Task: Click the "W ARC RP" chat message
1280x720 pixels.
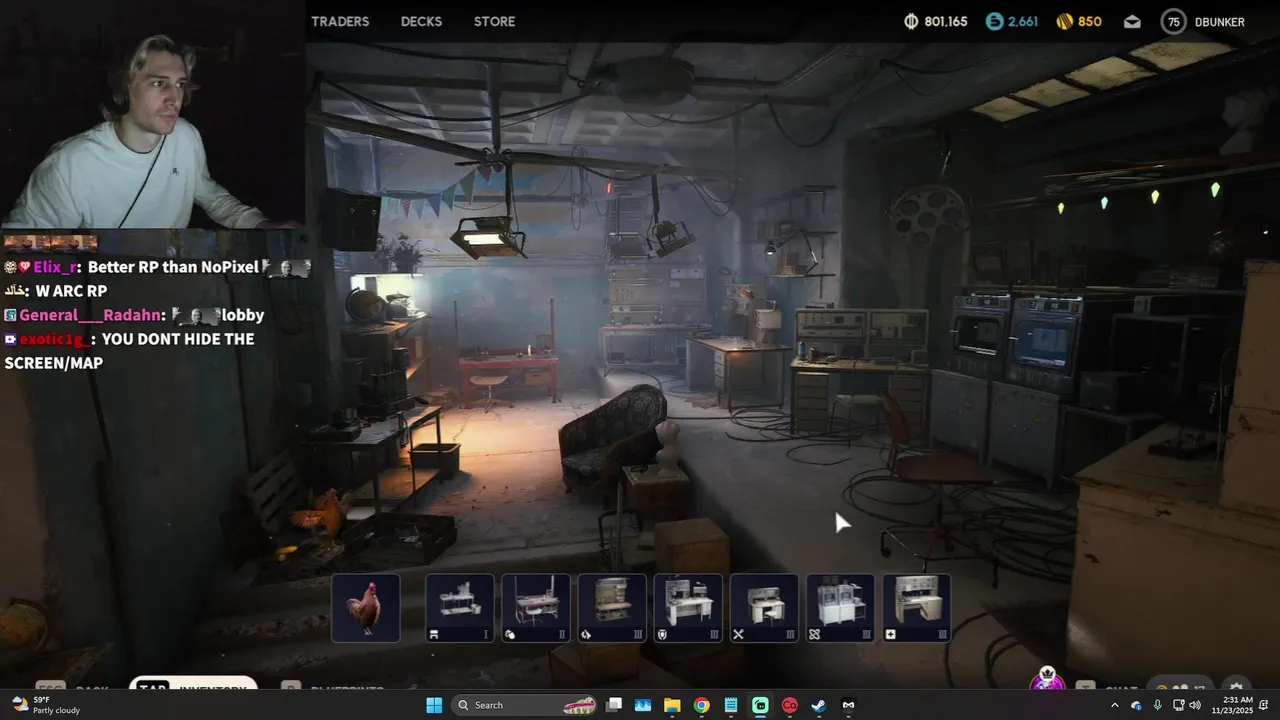Action: point(71,291)
